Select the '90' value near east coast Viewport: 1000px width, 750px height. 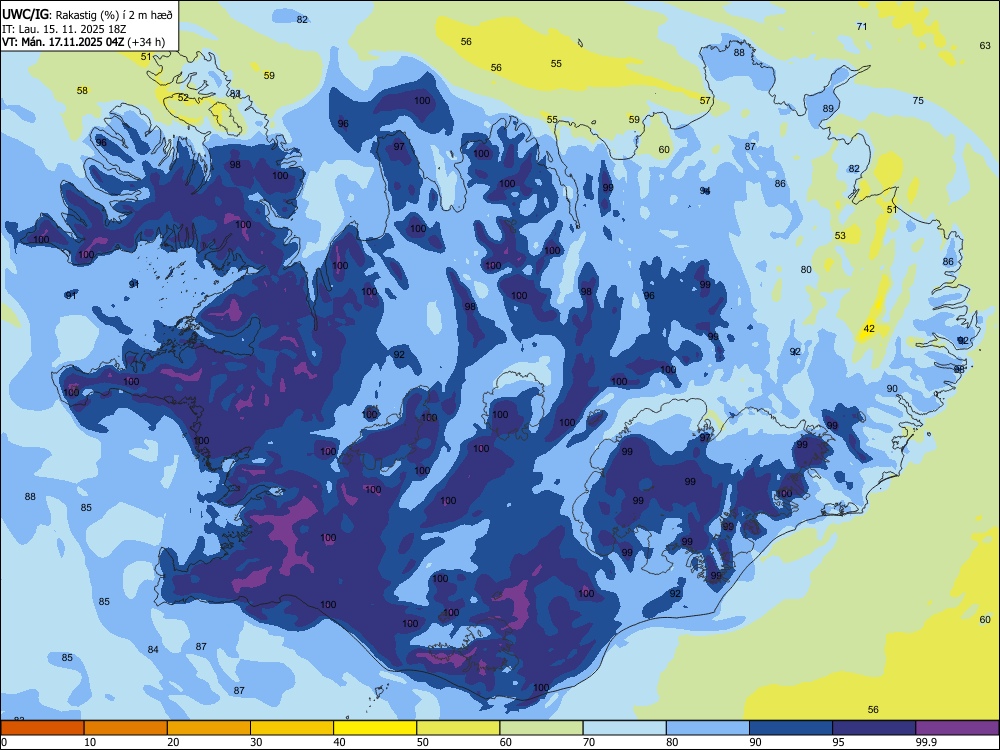(x=892, y=389)
